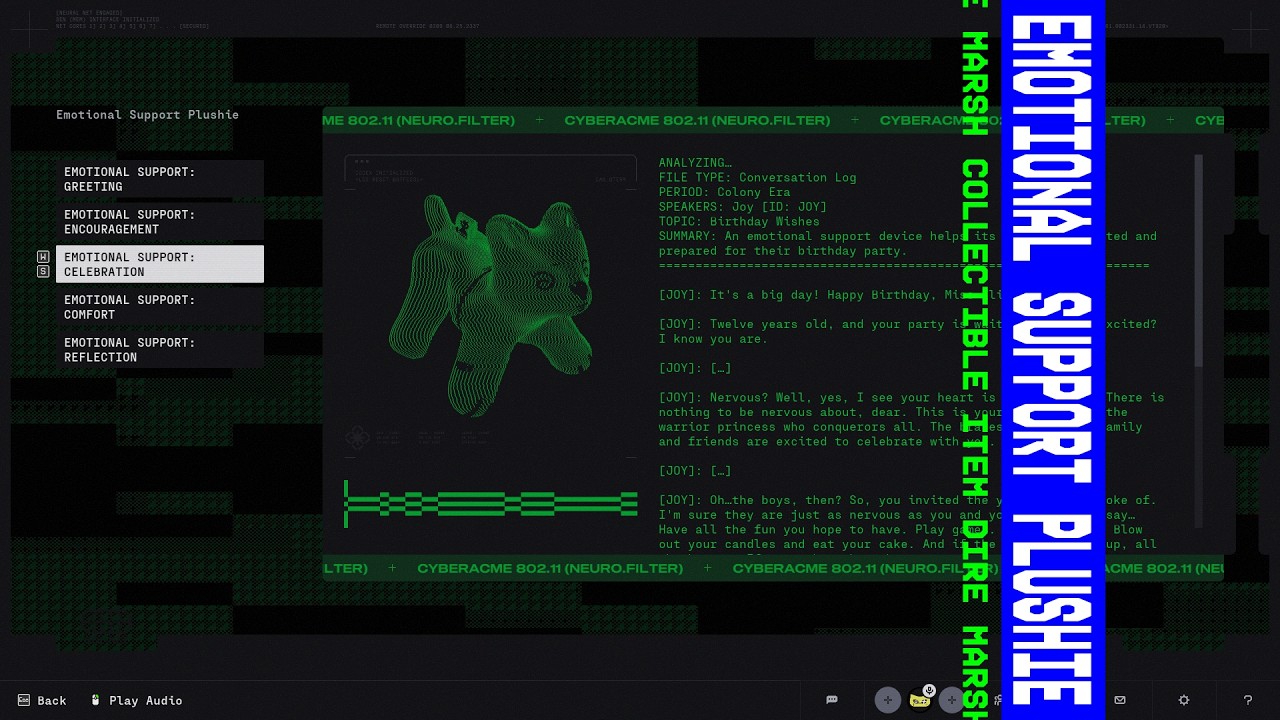The image size is (1280, 720).
Task: Select Emotional Support: Encouragement entry
Action: (160, 222)
